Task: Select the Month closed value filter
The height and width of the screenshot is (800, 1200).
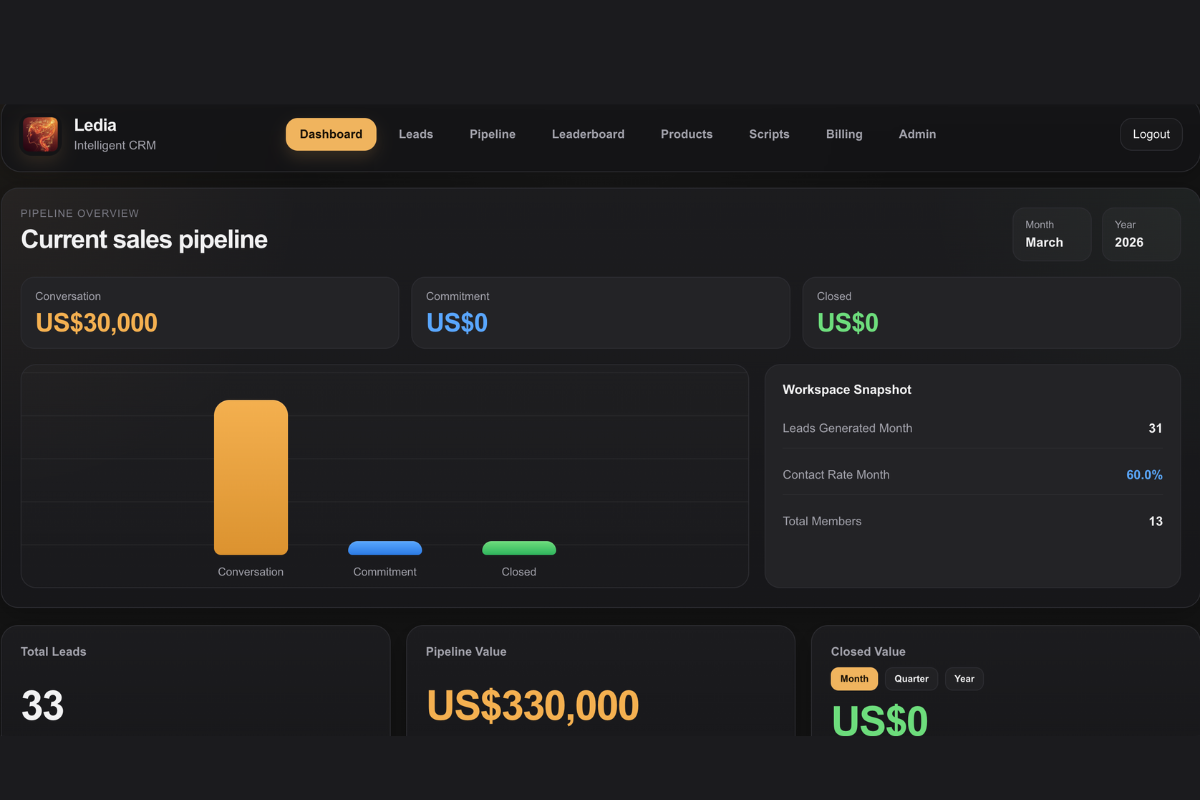Action: click(854, 679)
